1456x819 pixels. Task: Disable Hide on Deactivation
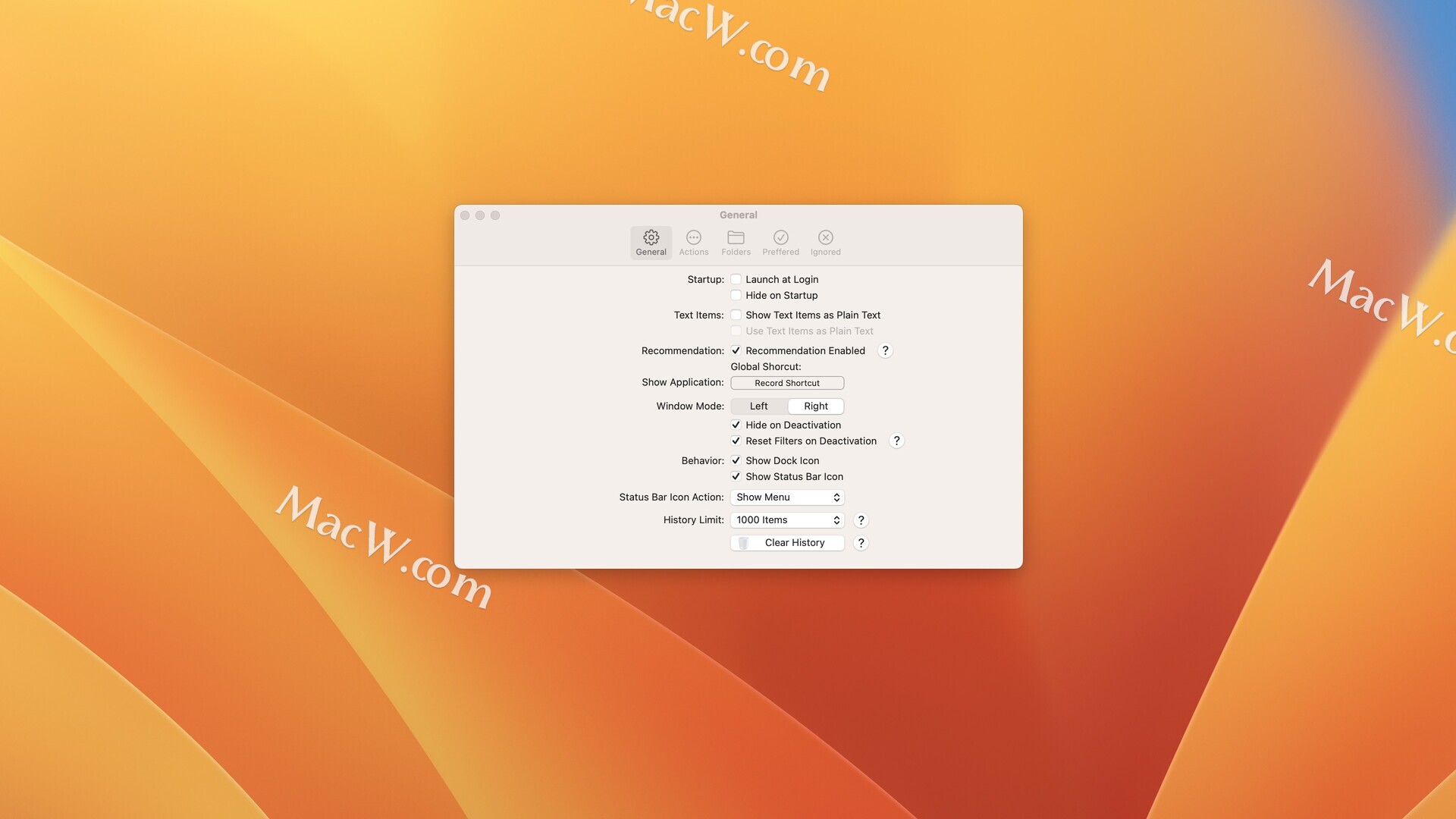pyautogui.click(x=736, y=425)
